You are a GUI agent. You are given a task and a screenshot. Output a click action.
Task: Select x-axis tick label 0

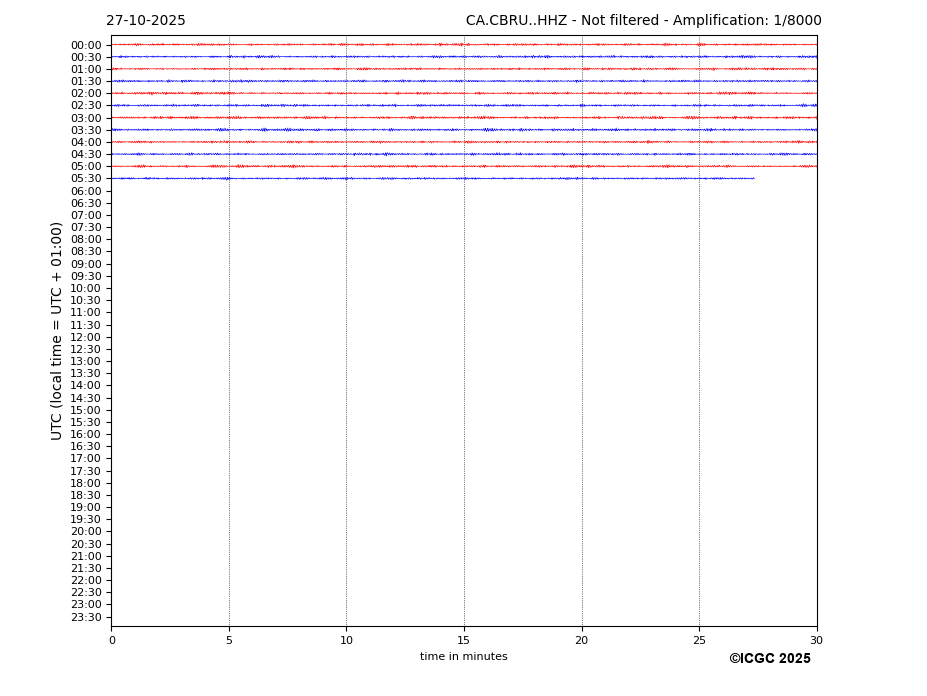pos(112,641)
